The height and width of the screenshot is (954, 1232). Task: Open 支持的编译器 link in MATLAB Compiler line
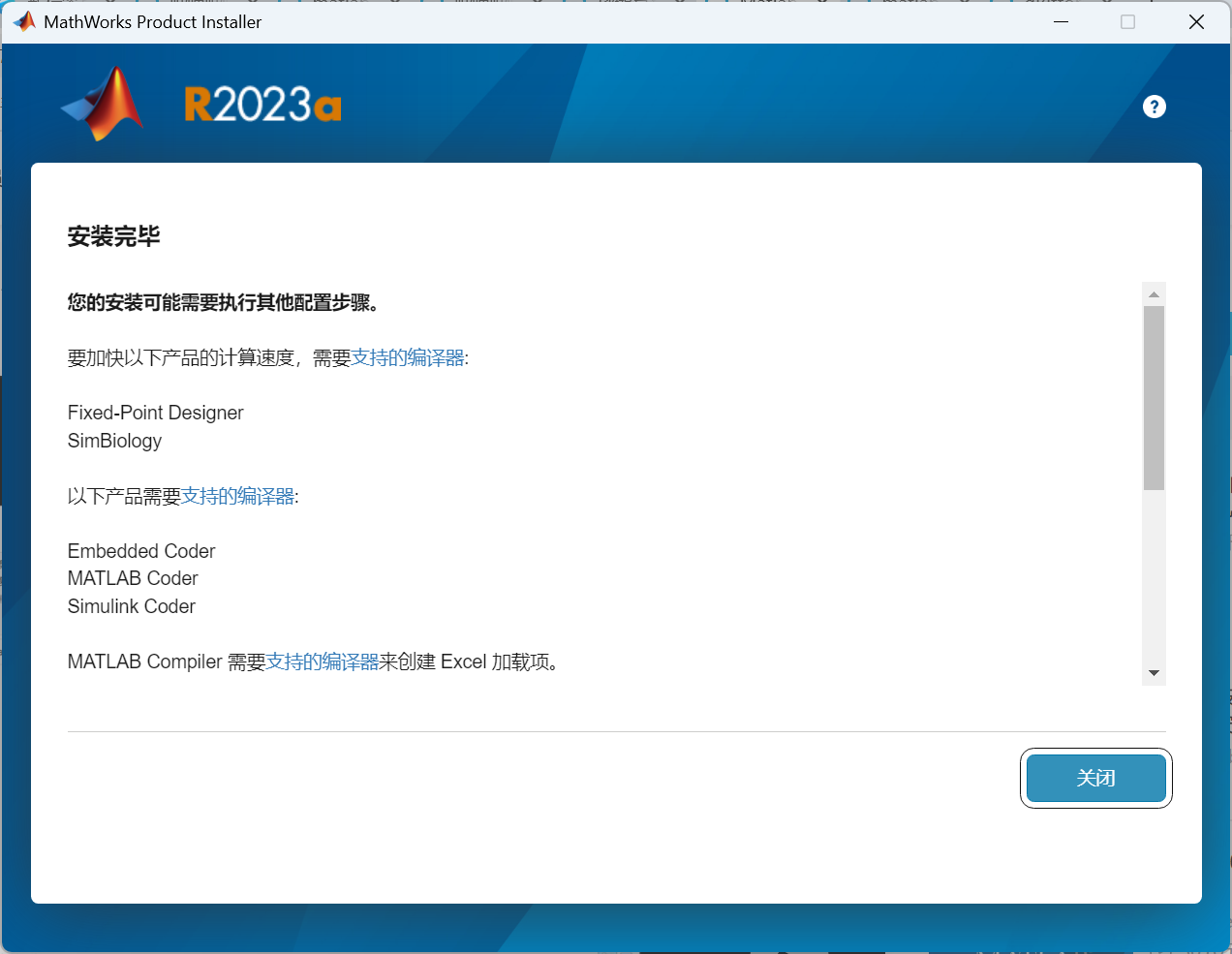323,662
